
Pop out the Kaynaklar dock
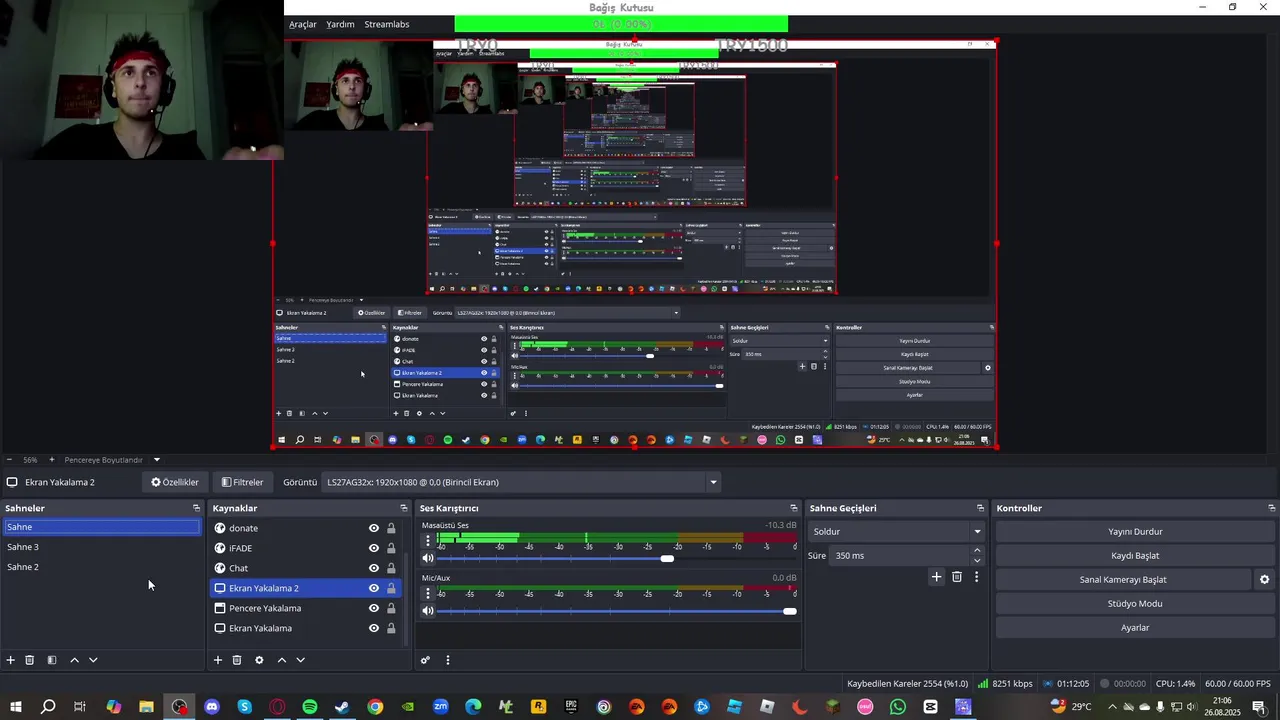click(x=404, y=508)
